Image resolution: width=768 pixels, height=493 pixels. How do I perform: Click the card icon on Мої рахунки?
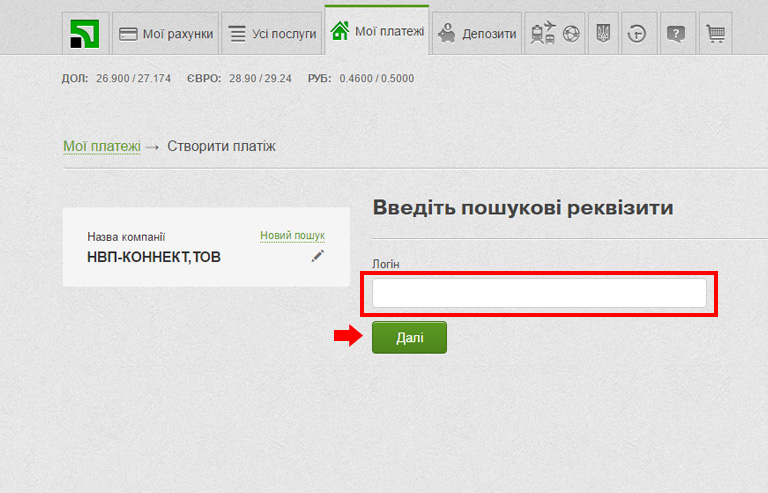click(128, 34)
